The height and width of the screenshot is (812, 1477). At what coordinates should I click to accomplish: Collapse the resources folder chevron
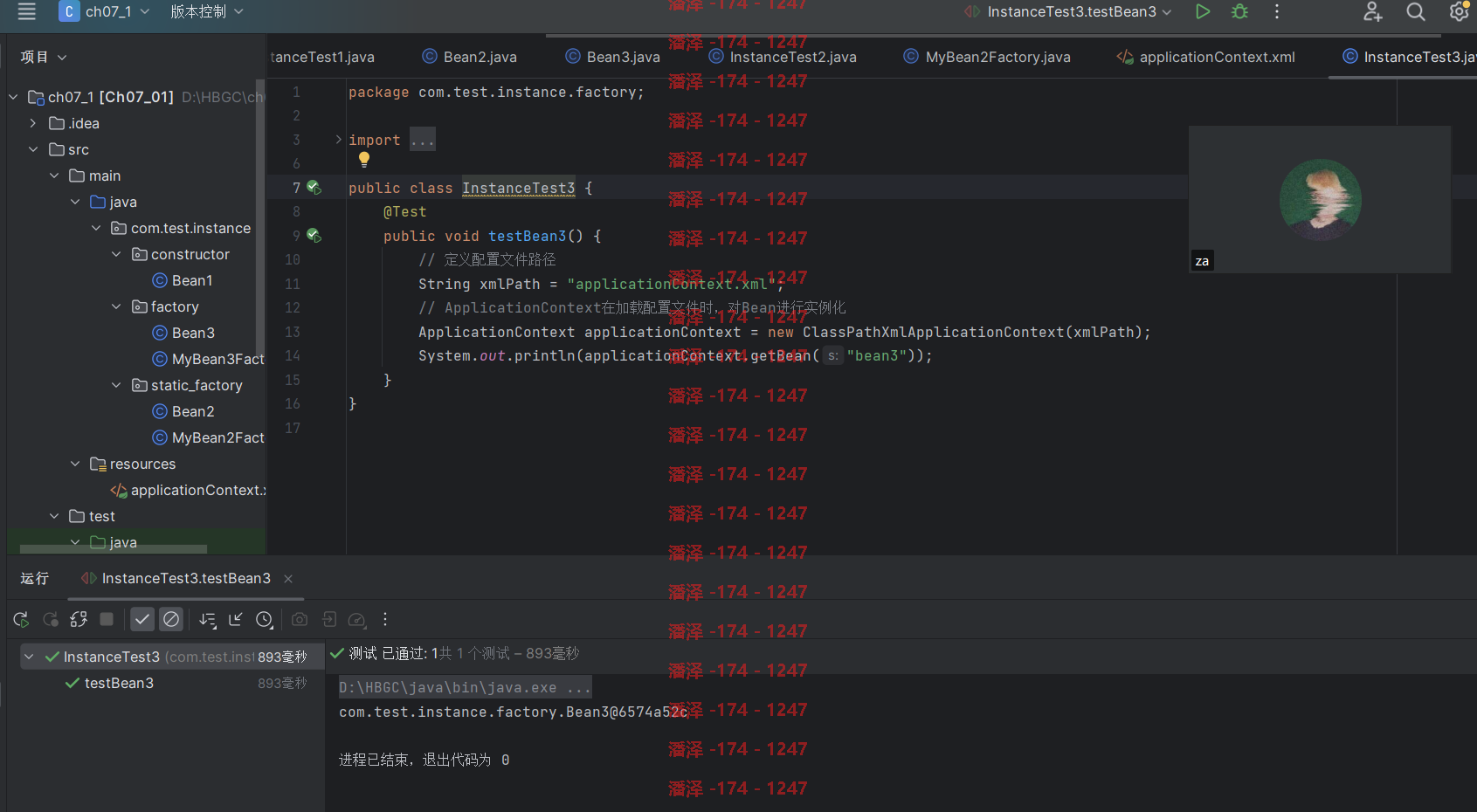coord(74,464)
